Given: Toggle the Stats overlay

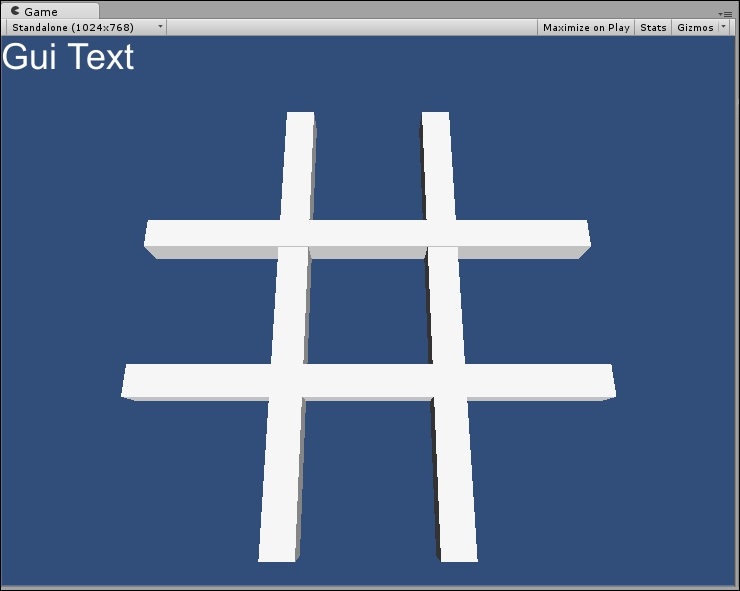Looking at the screenshot, I should pos(653,27).
